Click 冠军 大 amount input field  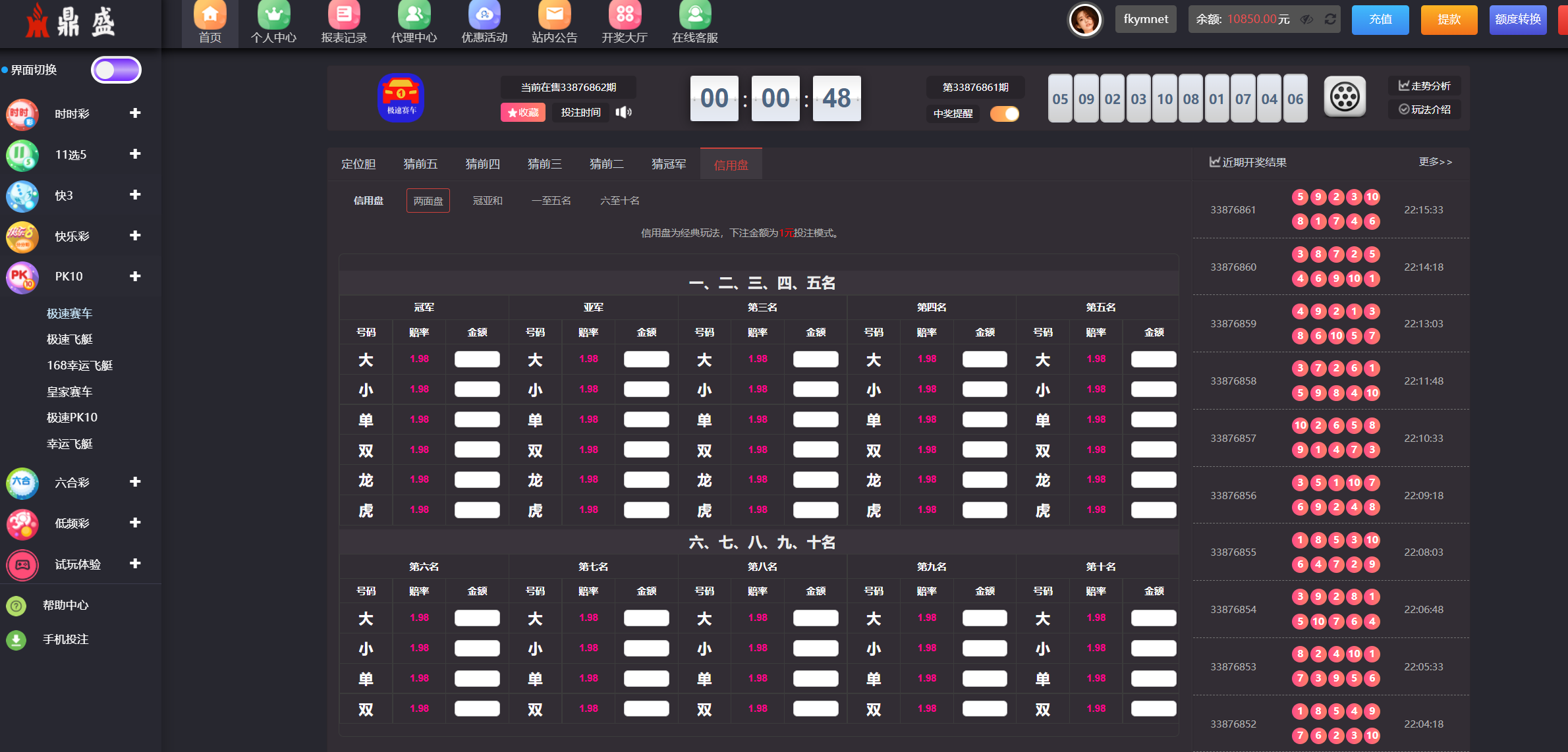[x=477, y=360]
